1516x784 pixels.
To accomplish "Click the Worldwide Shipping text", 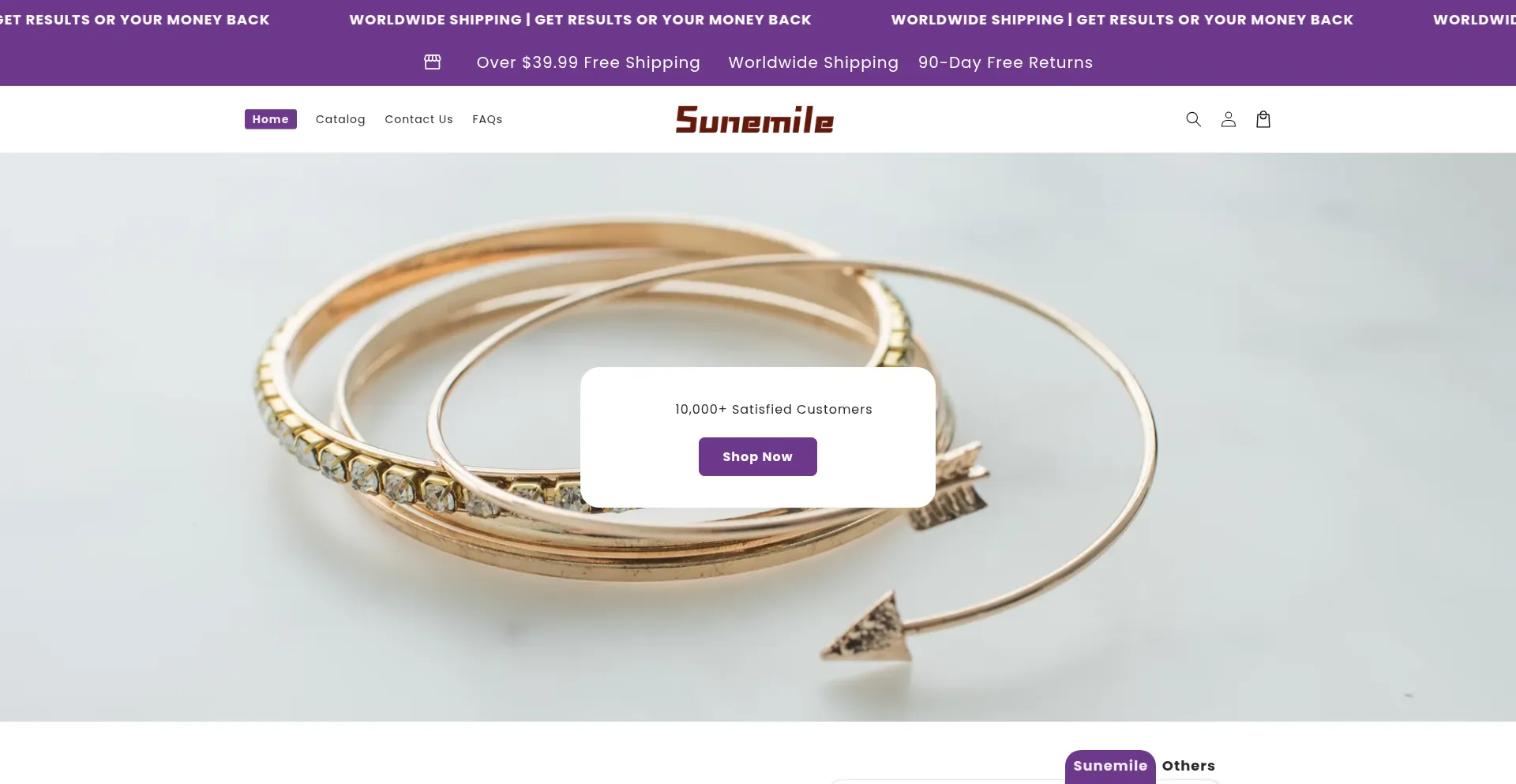I will (813, 62).
